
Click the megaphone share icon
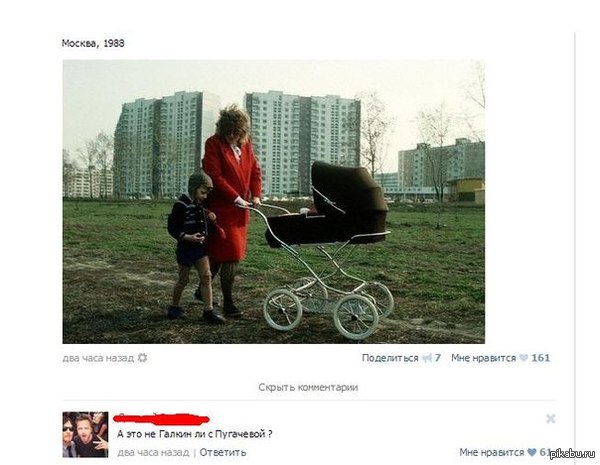(x=427, y=358)
